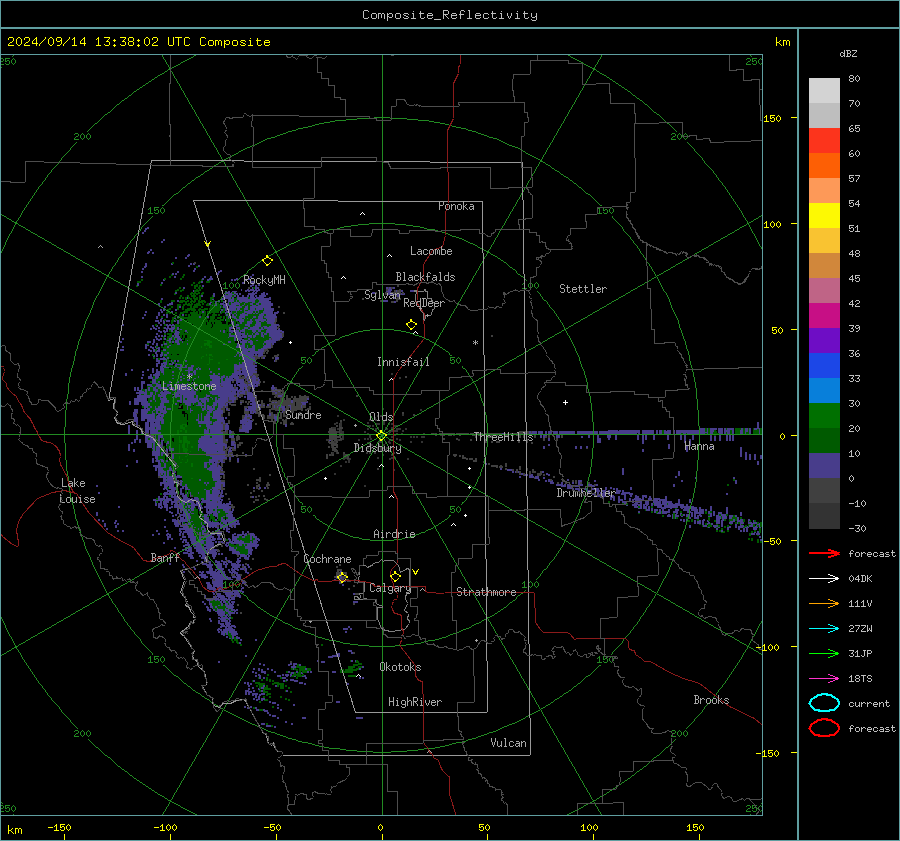Viewport: 900px width, 841px height.
Task: Click the royal blue 33-36 dBZ swatch
Action: pos(824,366)
